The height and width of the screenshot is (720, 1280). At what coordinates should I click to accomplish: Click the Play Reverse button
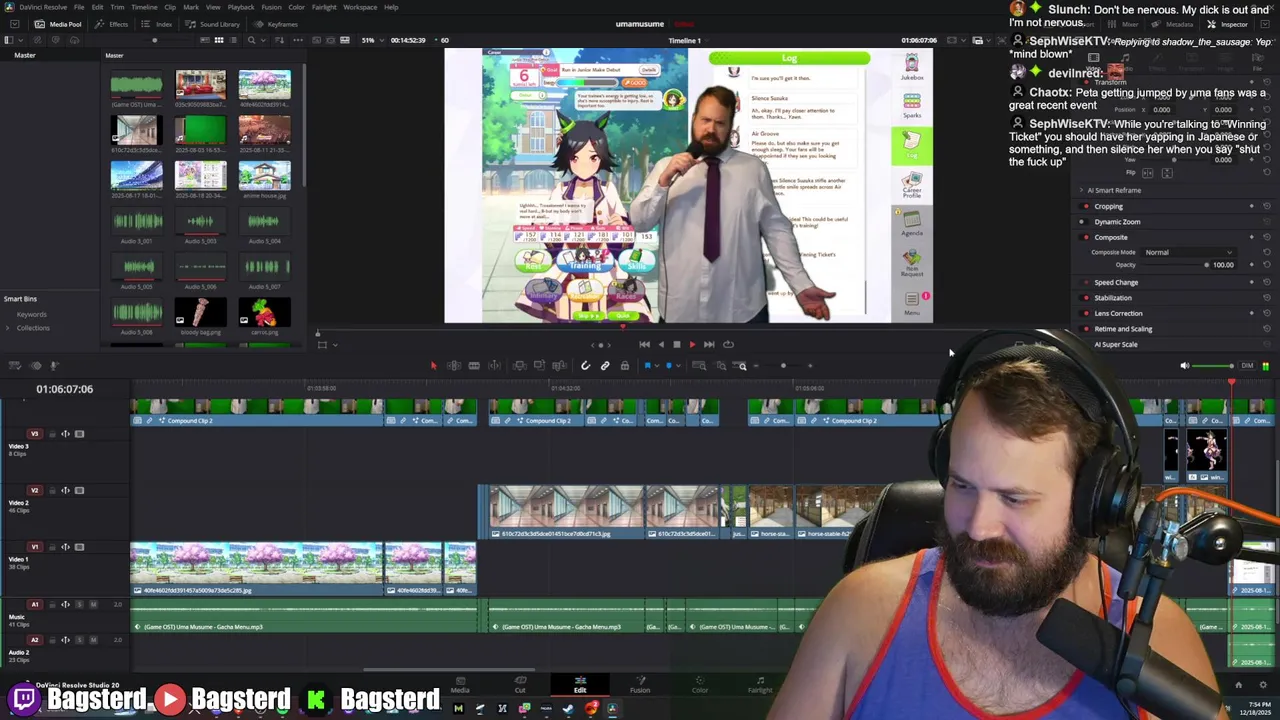pos(660,344)
